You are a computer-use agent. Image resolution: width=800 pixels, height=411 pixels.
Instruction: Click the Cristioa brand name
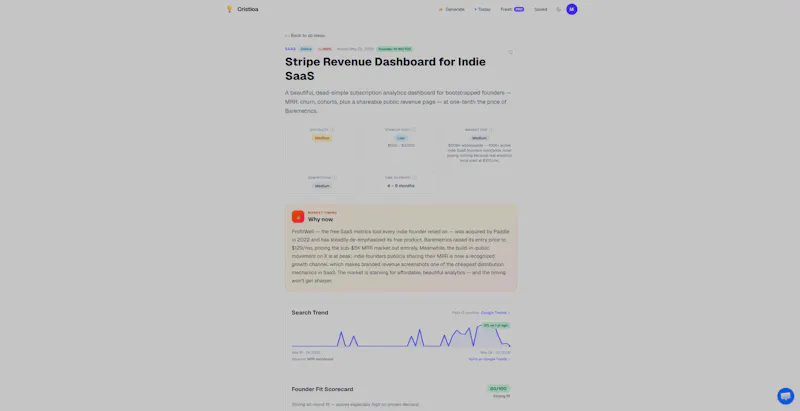pyautogui.click(x=247, y=9)
